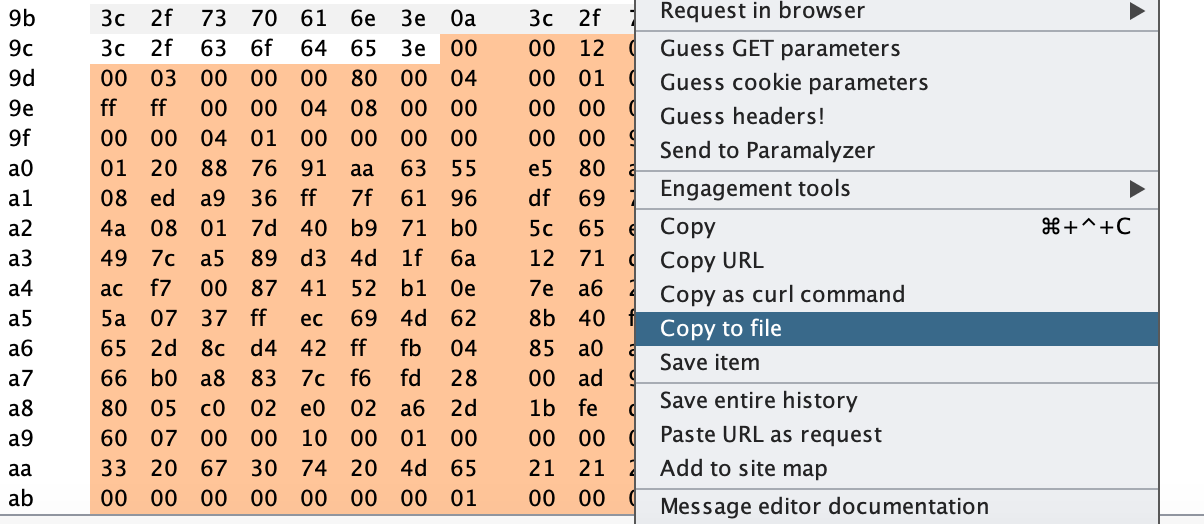This screenshot has width=1204, height=524.
Task: Click hex byte 3c in row 9c
Action: (x=113, y=47)
